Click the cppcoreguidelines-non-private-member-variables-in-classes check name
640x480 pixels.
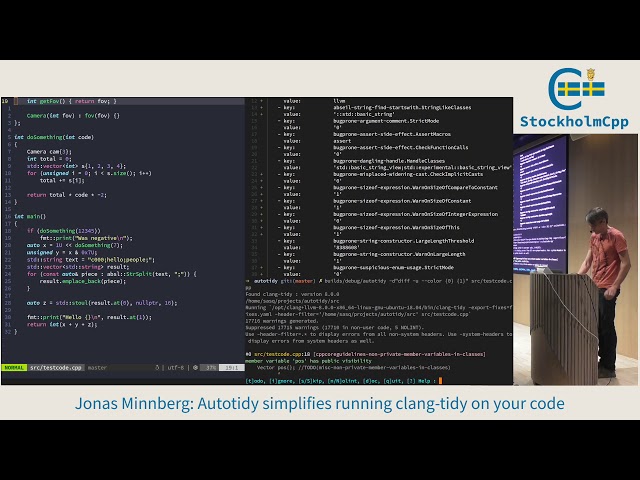point(399,354)
